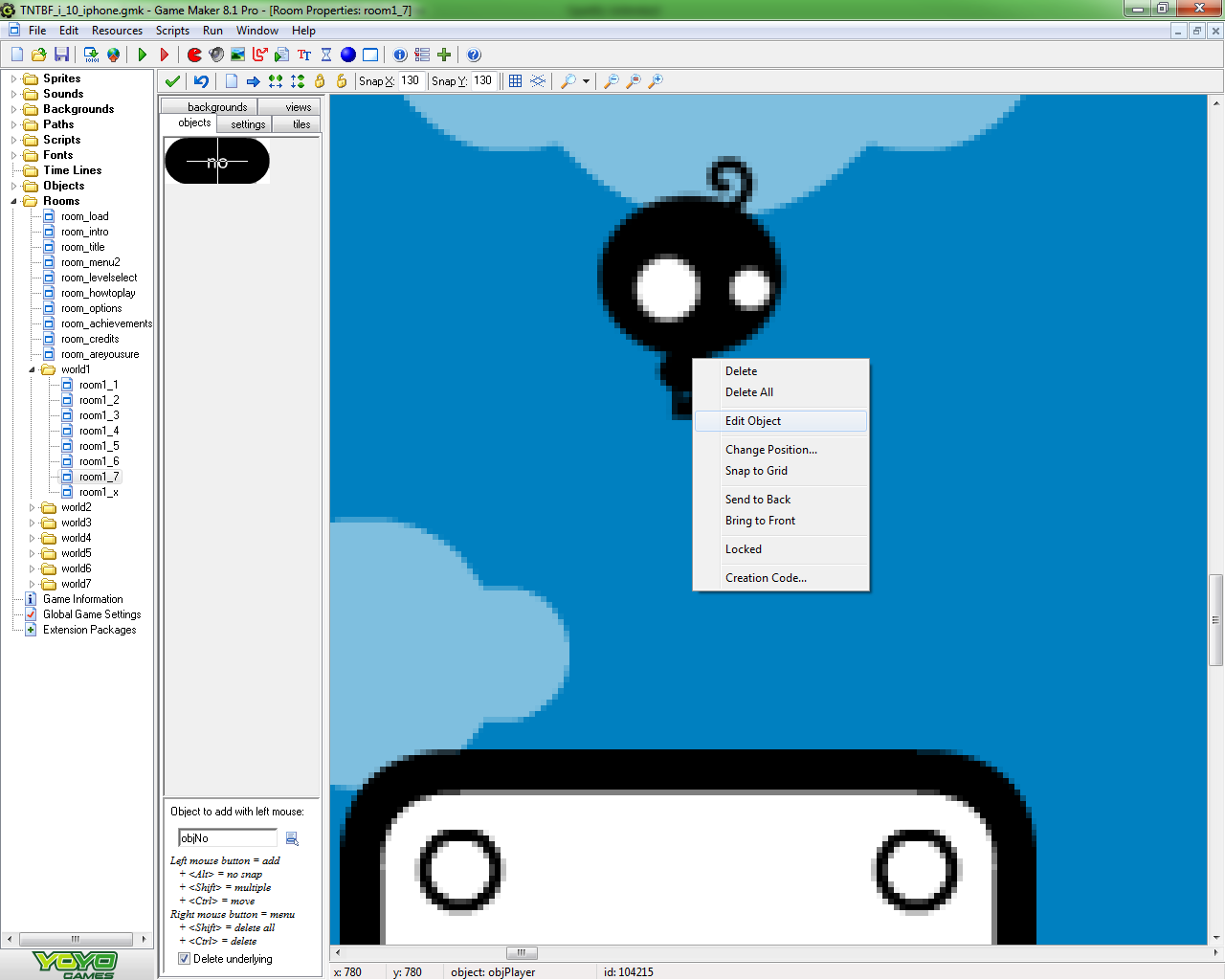
Task: Collapse the Rooms folder
Action: pos(13,201)
